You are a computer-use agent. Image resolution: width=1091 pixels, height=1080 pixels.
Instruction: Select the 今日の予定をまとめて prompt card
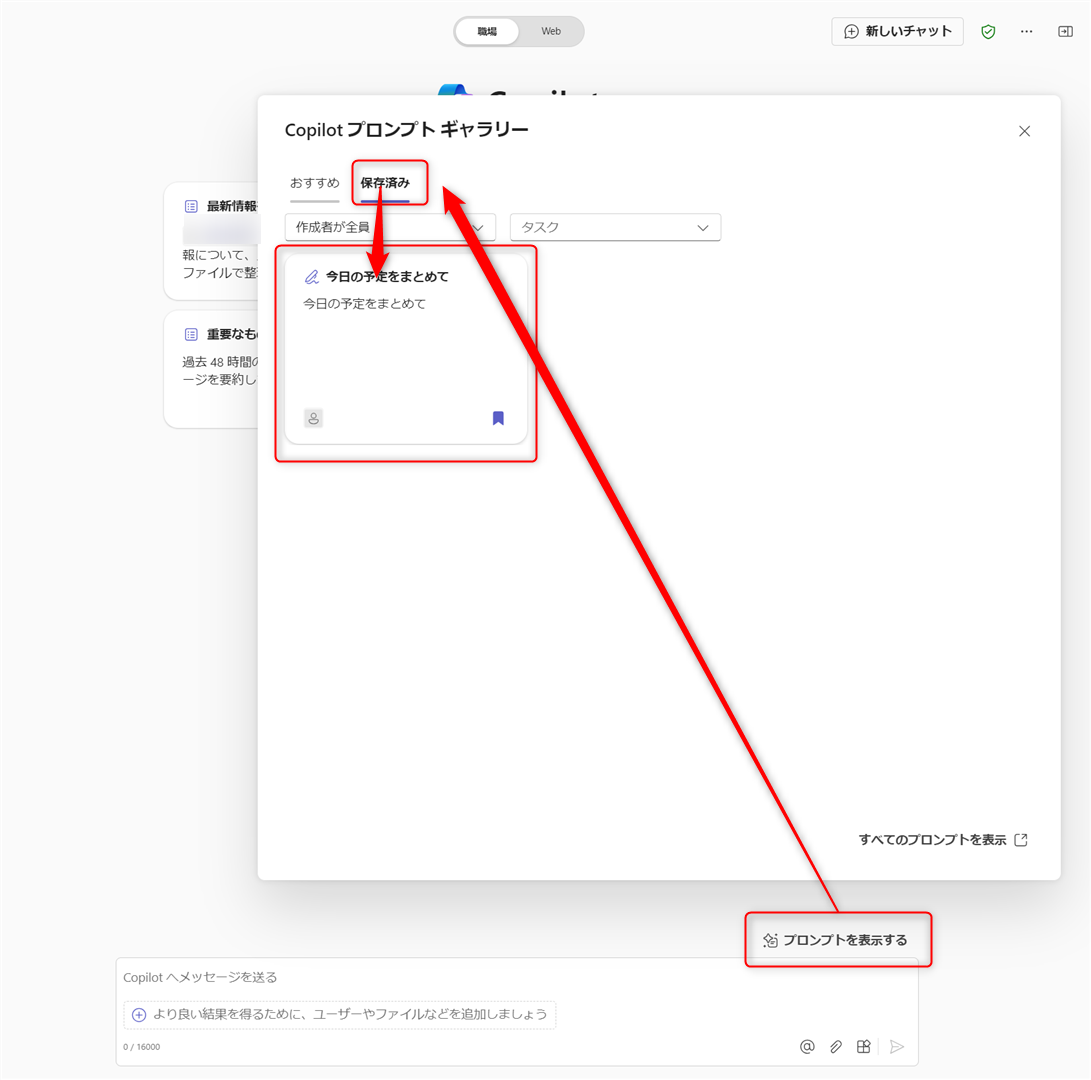(406, 348)
